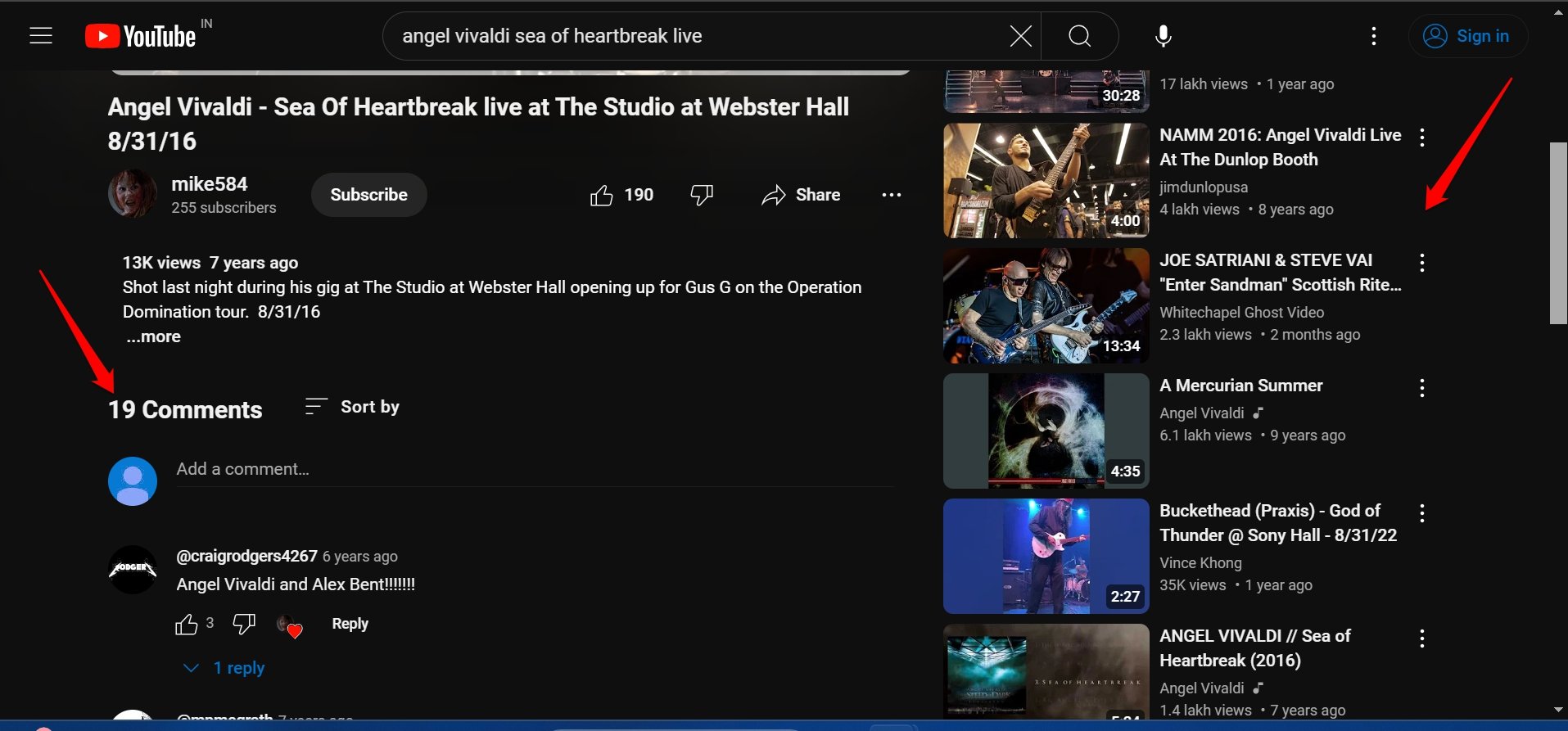The height and width of the screenshot is (731, 1568).
Task: Open NAMM 2016 Angel Vivaldi Live title
Action: point(1280,147)
